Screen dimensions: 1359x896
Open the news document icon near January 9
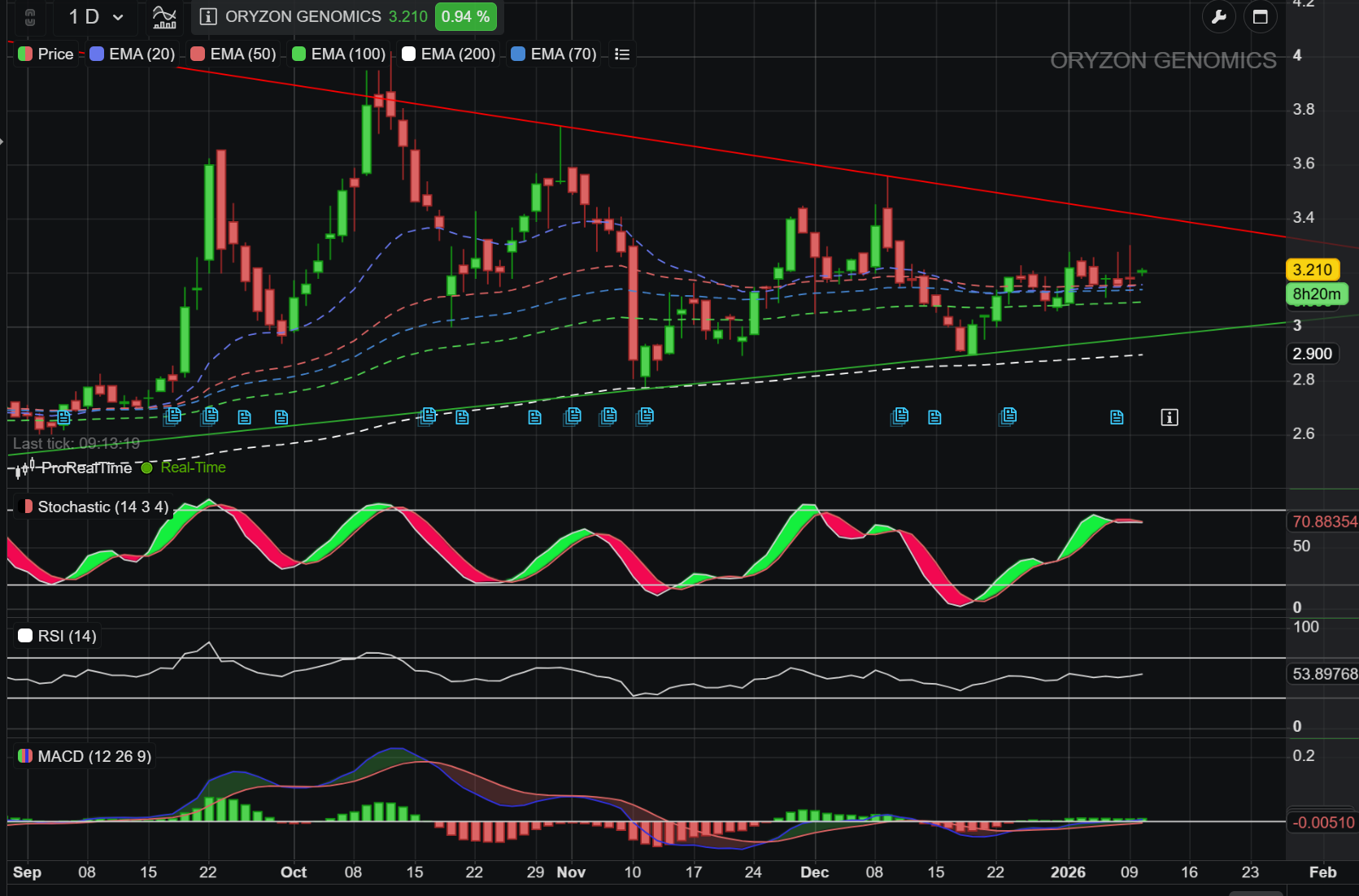[x=1117, y=418]
